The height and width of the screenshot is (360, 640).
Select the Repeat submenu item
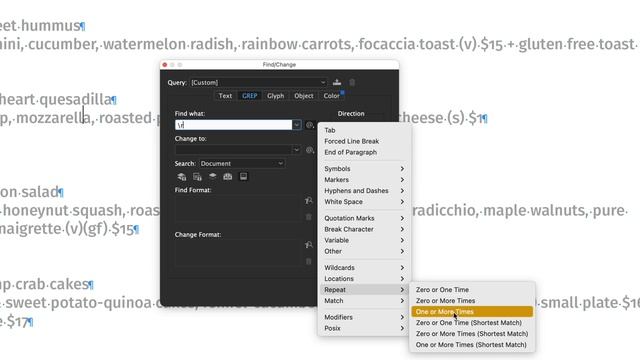pos(364,290)
